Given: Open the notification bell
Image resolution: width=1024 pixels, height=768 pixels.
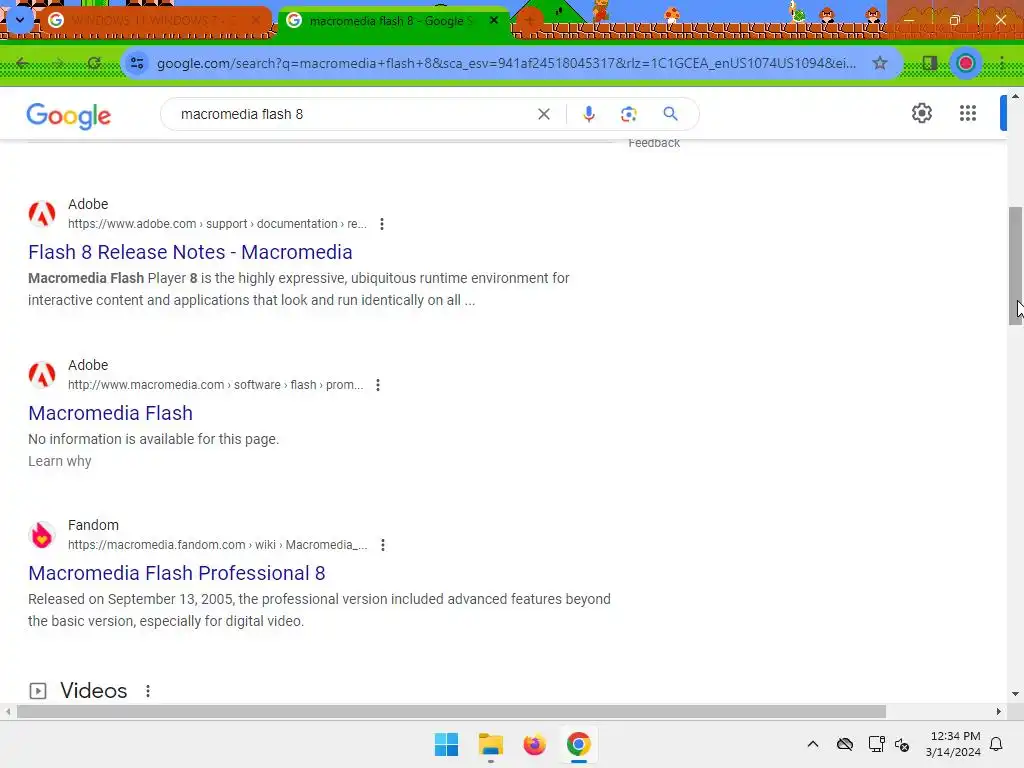Looking at the screenshot, I should (x=996, y=744).
